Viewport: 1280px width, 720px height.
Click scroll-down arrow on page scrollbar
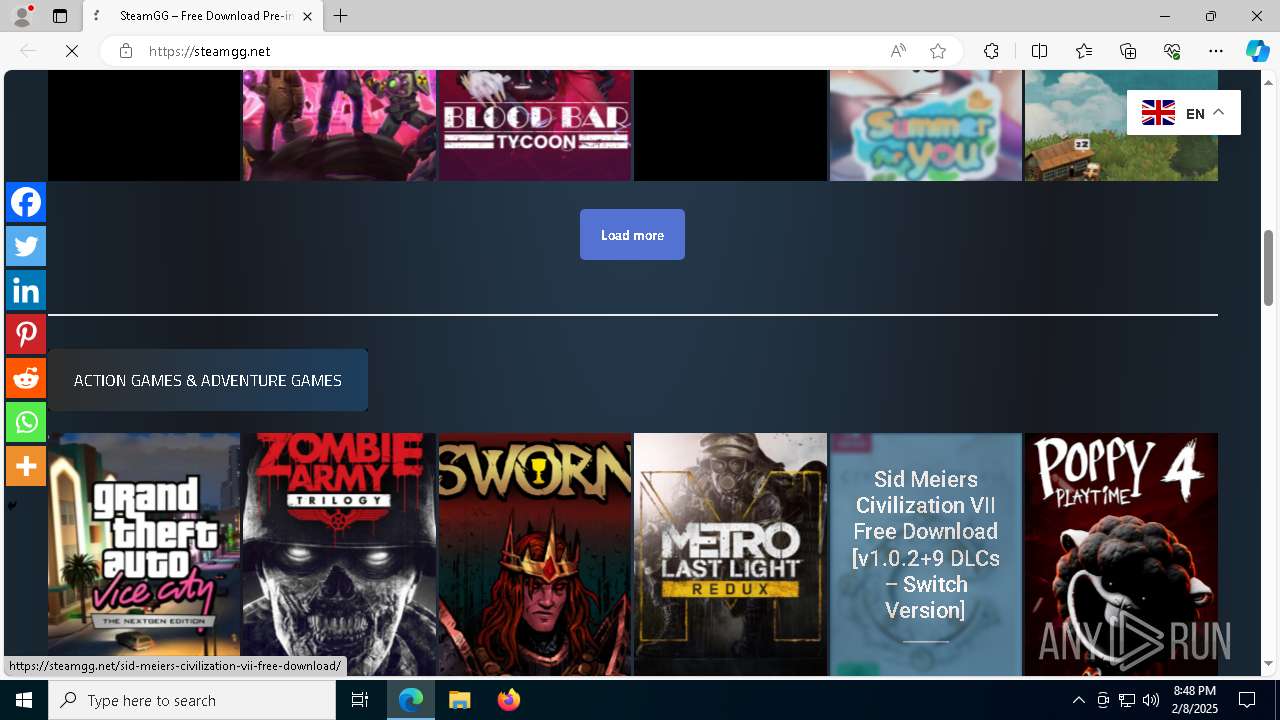point(1269,664)
